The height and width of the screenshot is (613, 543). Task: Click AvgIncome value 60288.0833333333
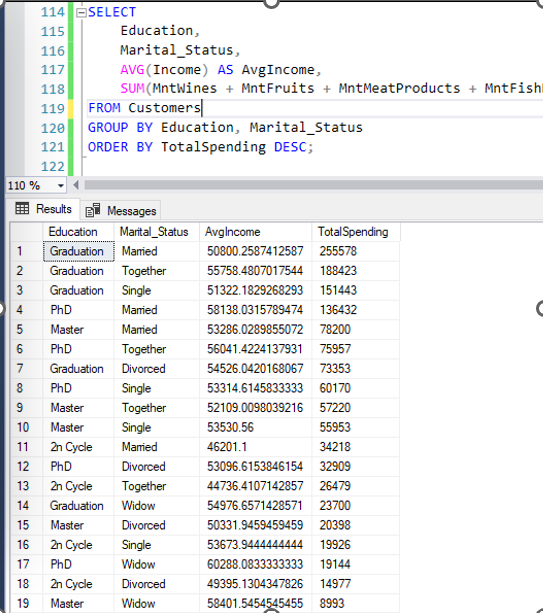click(x=255, y=564)
